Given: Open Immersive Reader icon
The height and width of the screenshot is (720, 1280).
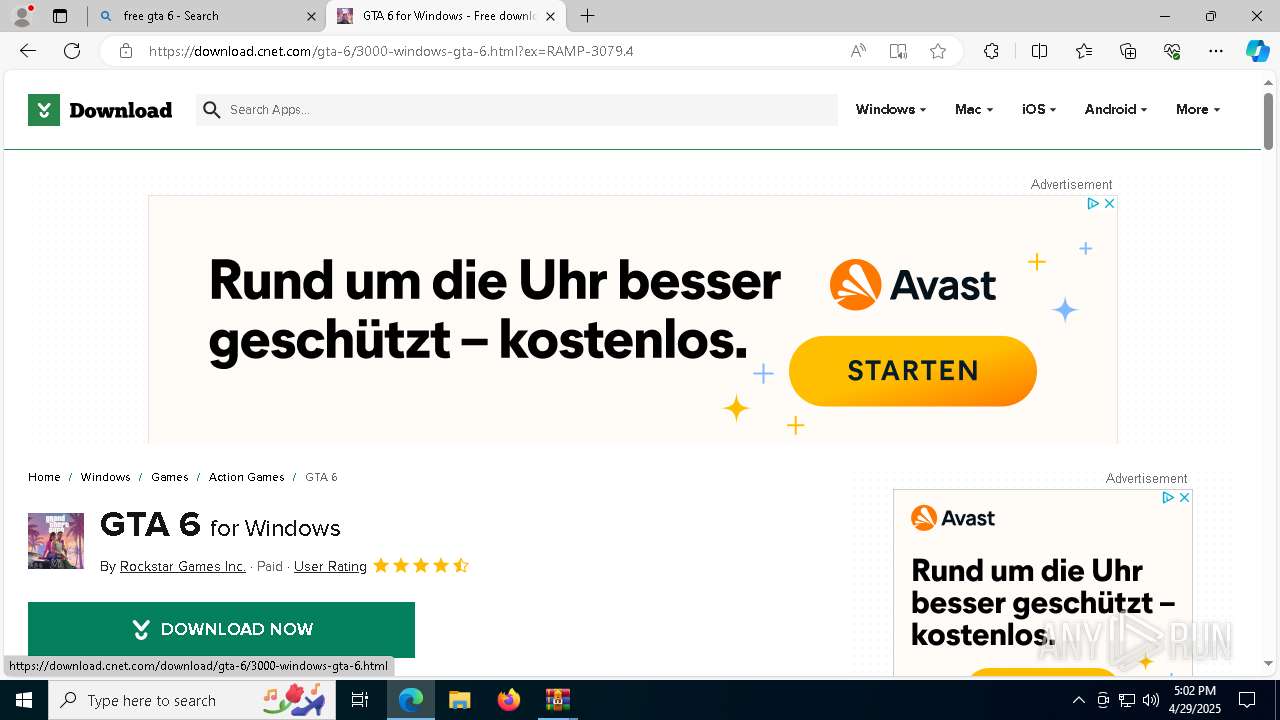Looking at the screenshot, I should [898, 51].
